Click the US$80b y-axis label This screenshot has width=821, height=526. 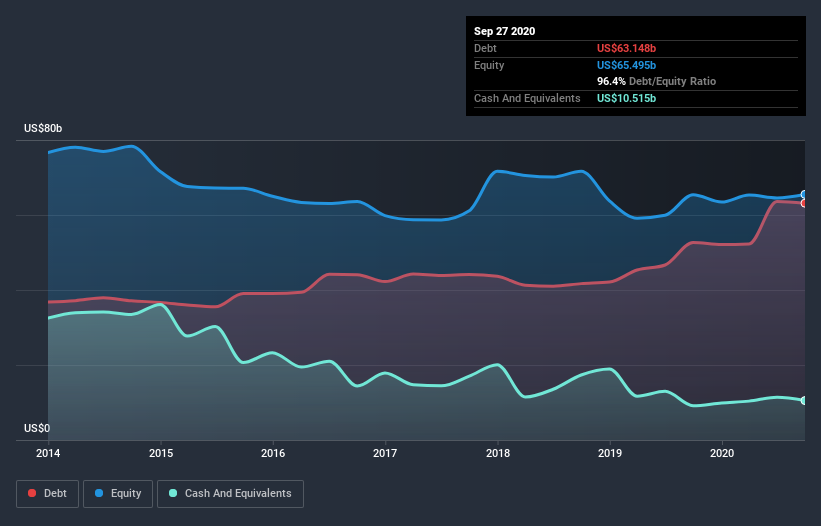(x=43, y=128)
